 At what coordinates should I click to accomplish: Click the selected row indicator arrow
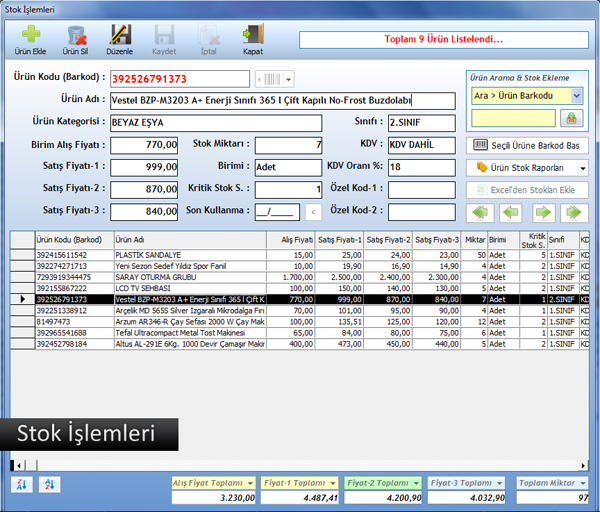pyautogui.click(x=23, y=299)
